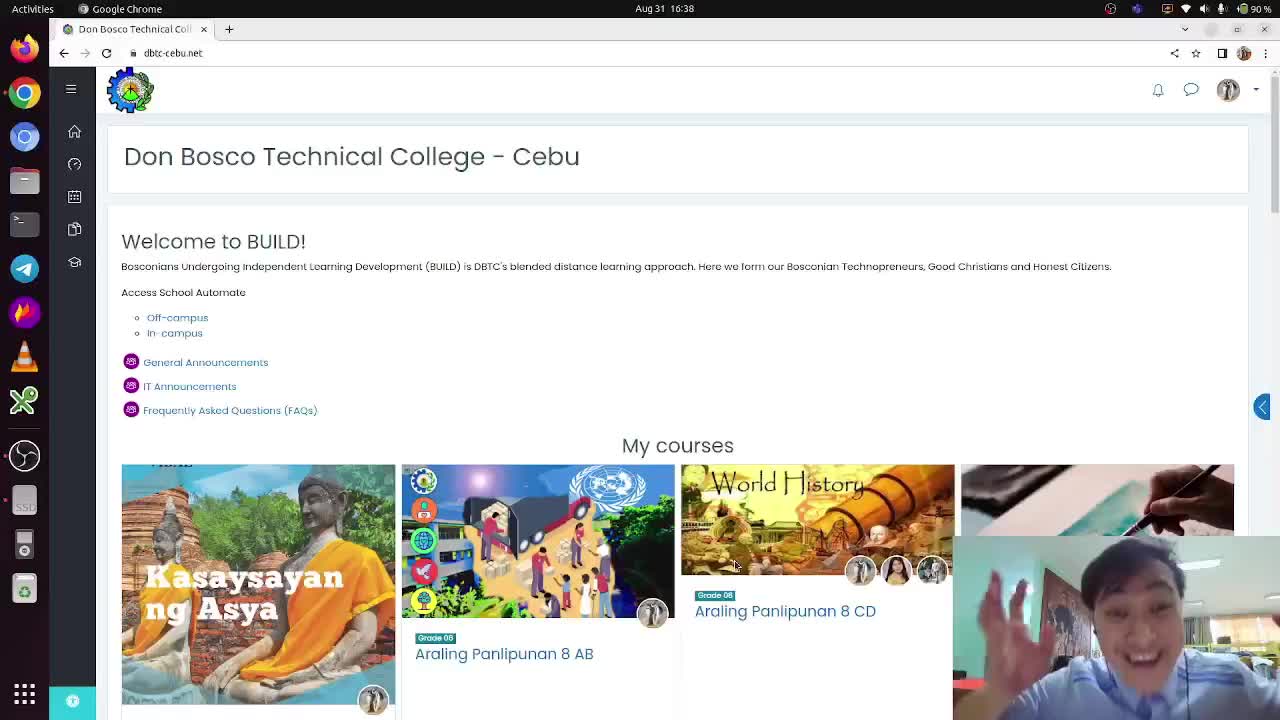Open the Off-campus link
1280x720 pixels.
(x=177, y=318)
